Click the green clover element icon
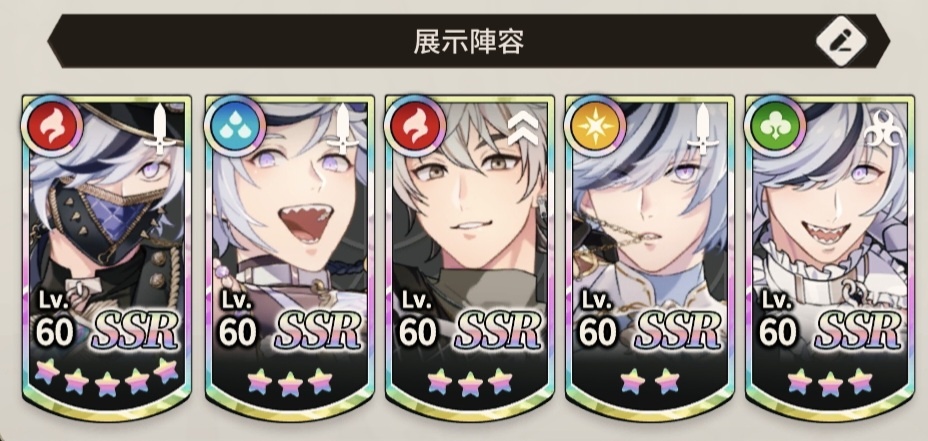Viewport: 928px width, 441px height. (x=775, y=127)
